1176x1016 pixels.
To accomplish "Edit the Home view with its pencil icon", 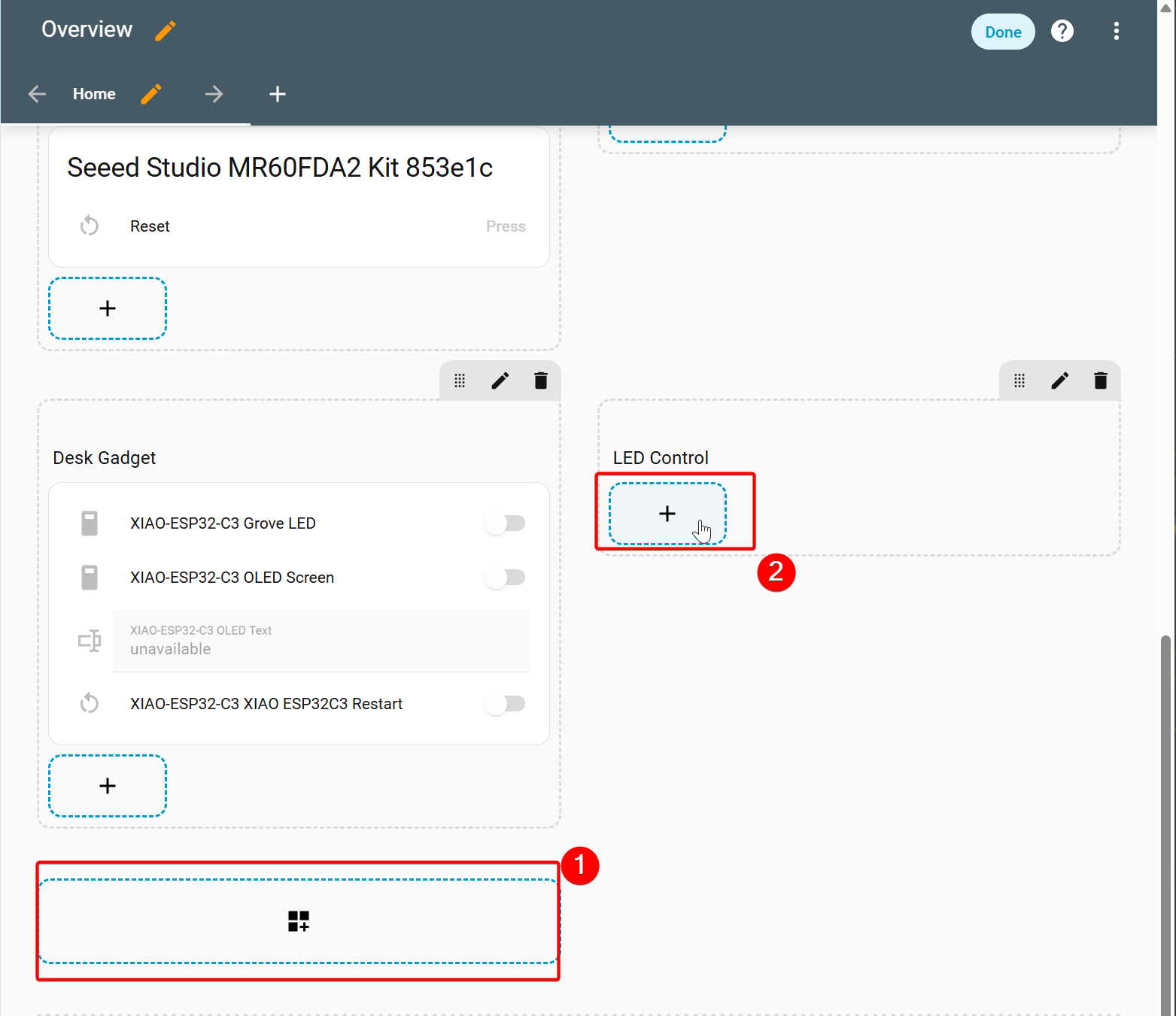I will [x=151, y=94].
